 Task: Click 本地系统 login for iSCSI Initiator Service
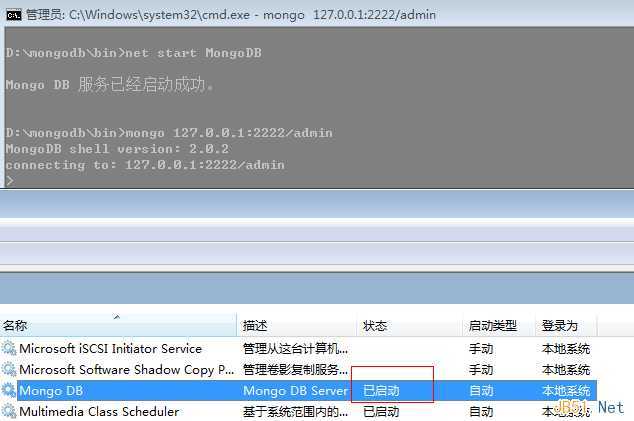566,349
